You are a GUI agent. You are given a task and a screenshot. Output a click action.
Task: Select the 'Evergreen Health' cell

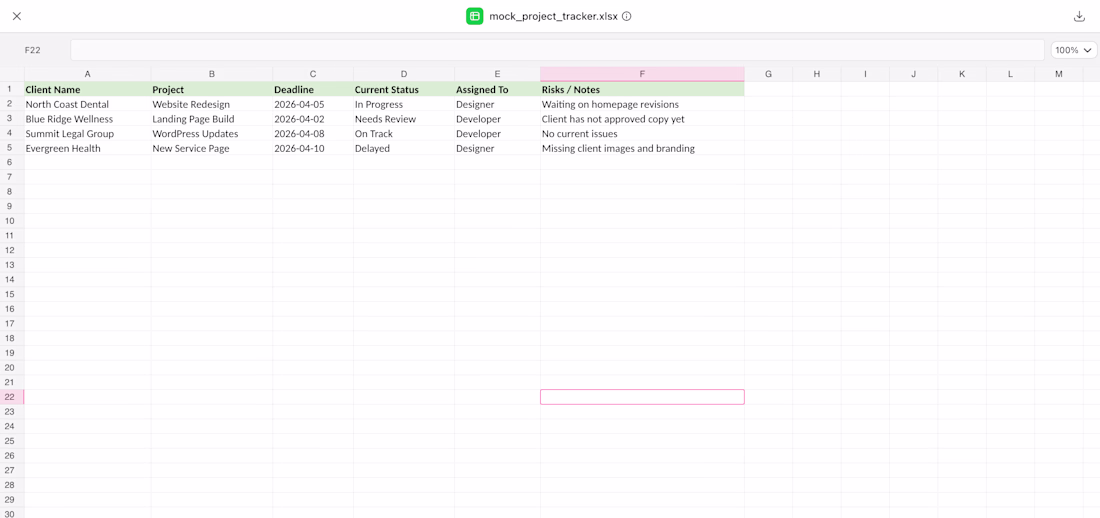coord(88,148)
